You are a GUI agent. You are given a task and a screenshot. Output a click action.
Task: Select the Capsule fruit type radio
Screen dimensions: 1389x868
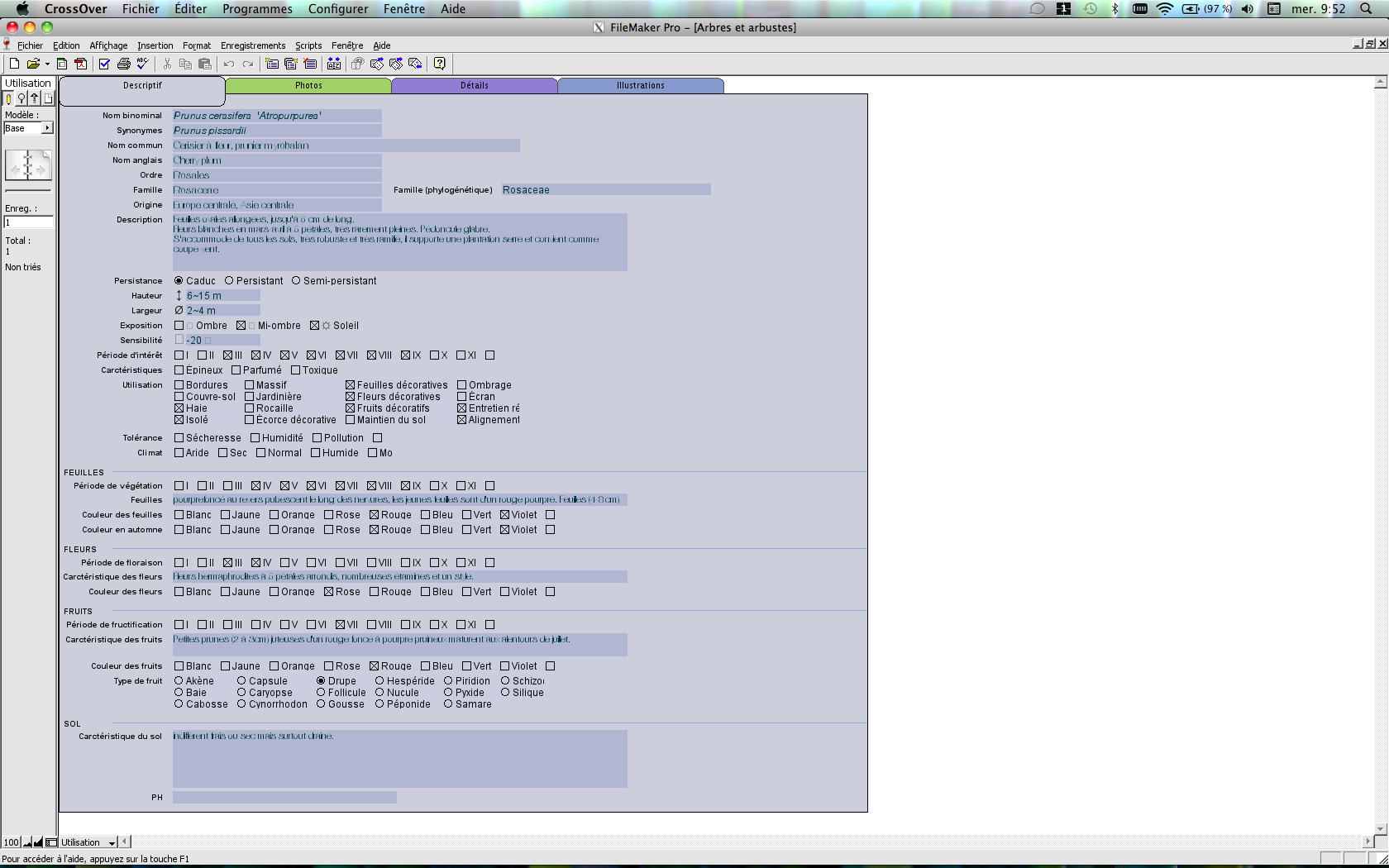coord(241,681)
